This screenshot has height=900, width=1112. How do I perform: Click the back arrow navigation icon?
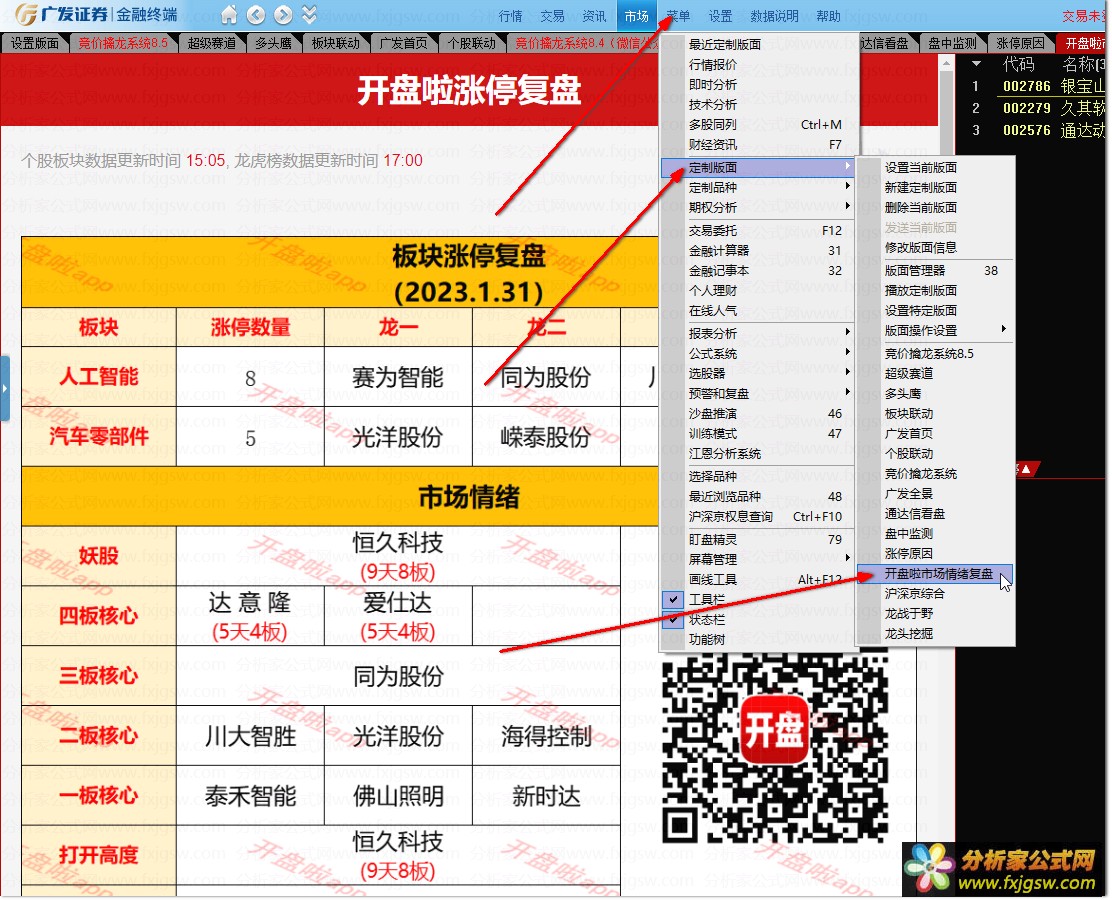[256, 14]
